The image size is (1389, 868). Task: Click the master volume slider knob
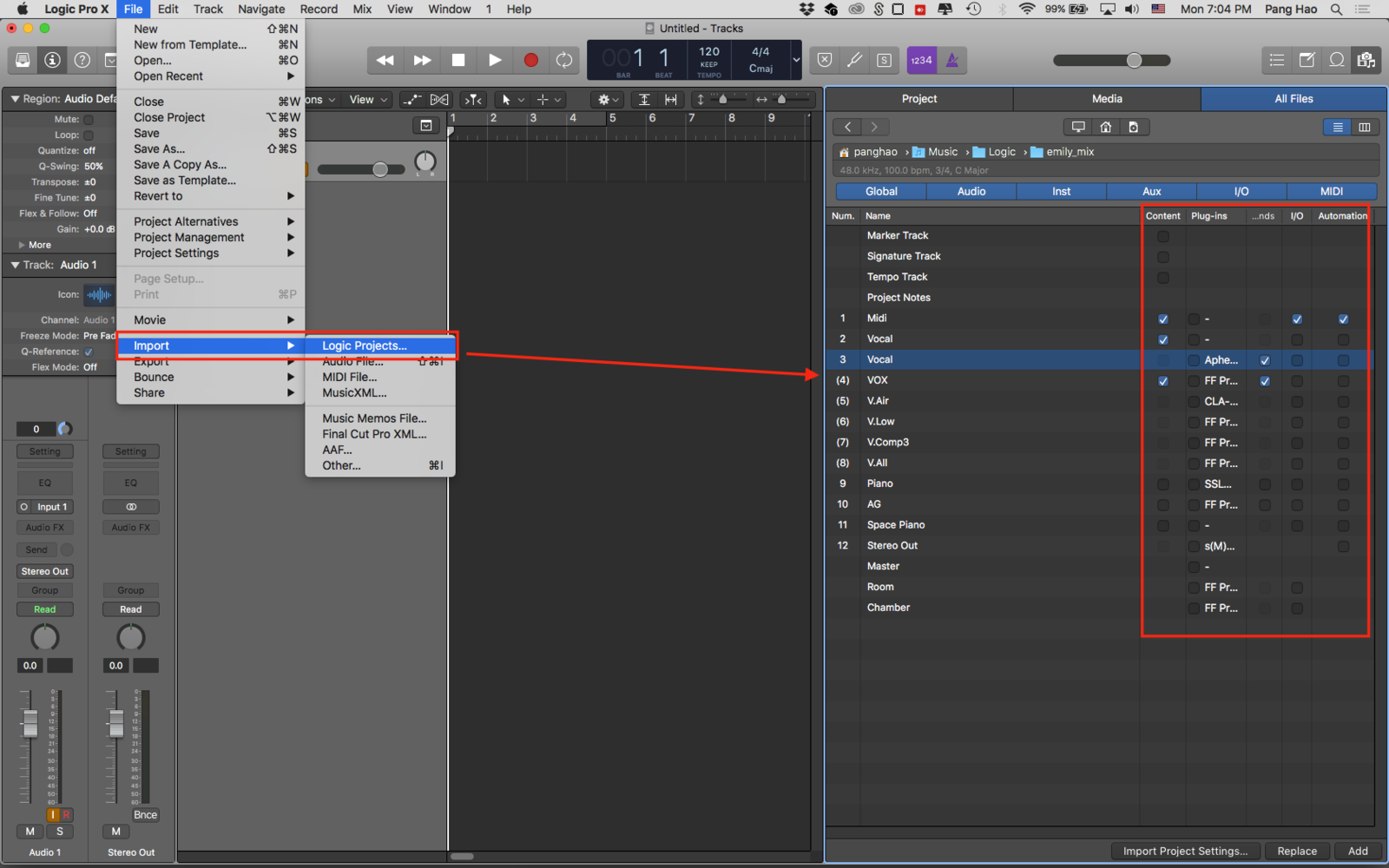pyautogui.click(x=1134, y=60)
